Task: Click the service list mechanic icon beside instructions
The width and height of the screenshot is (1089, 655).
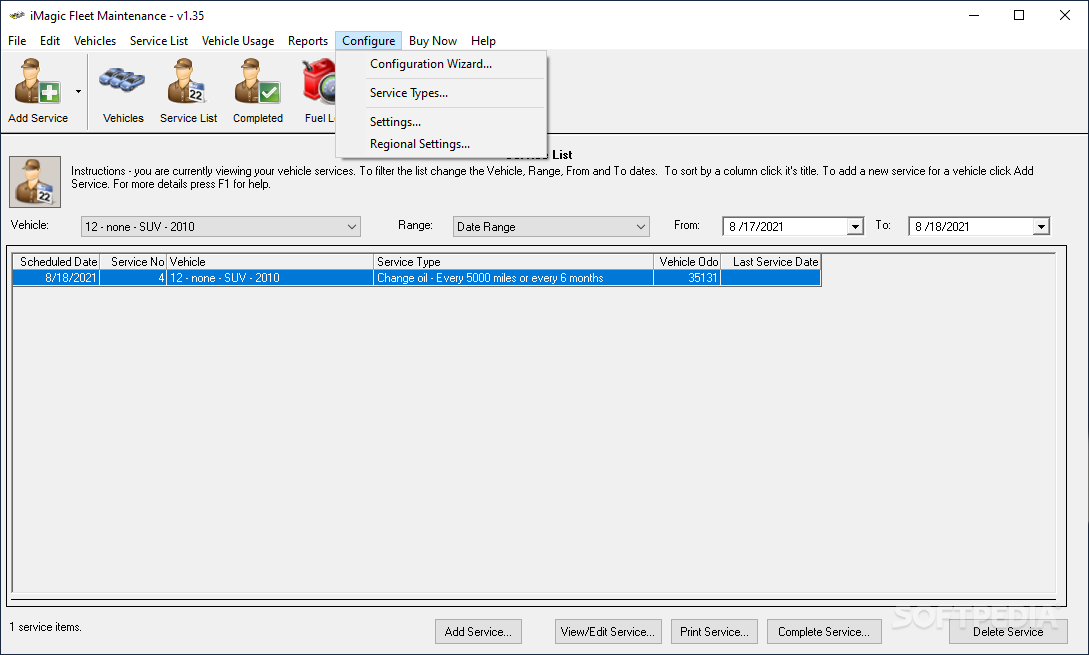Action: (x=35, y=182)
